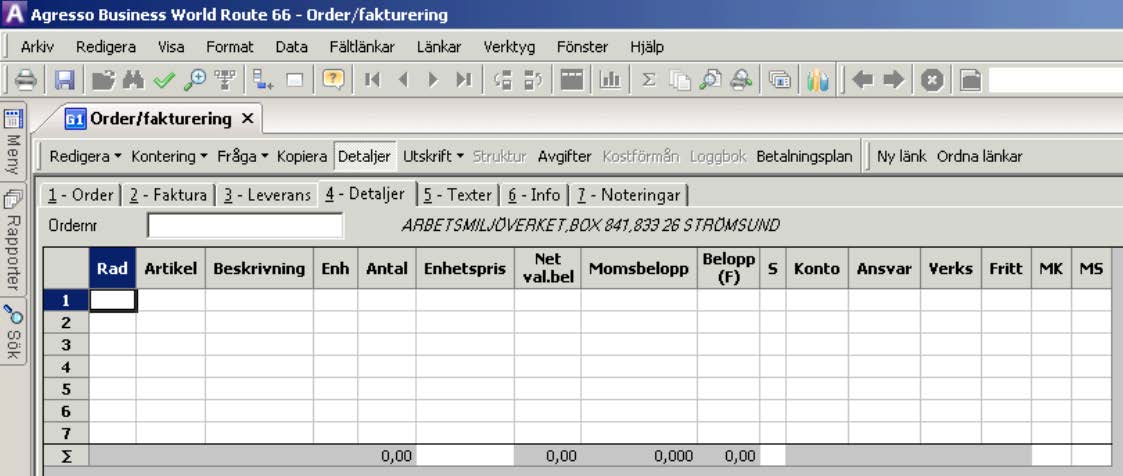Viewport: 1123px width, 476px height.
Task: Click the back arrow icon
Action: tap(863, 79)
